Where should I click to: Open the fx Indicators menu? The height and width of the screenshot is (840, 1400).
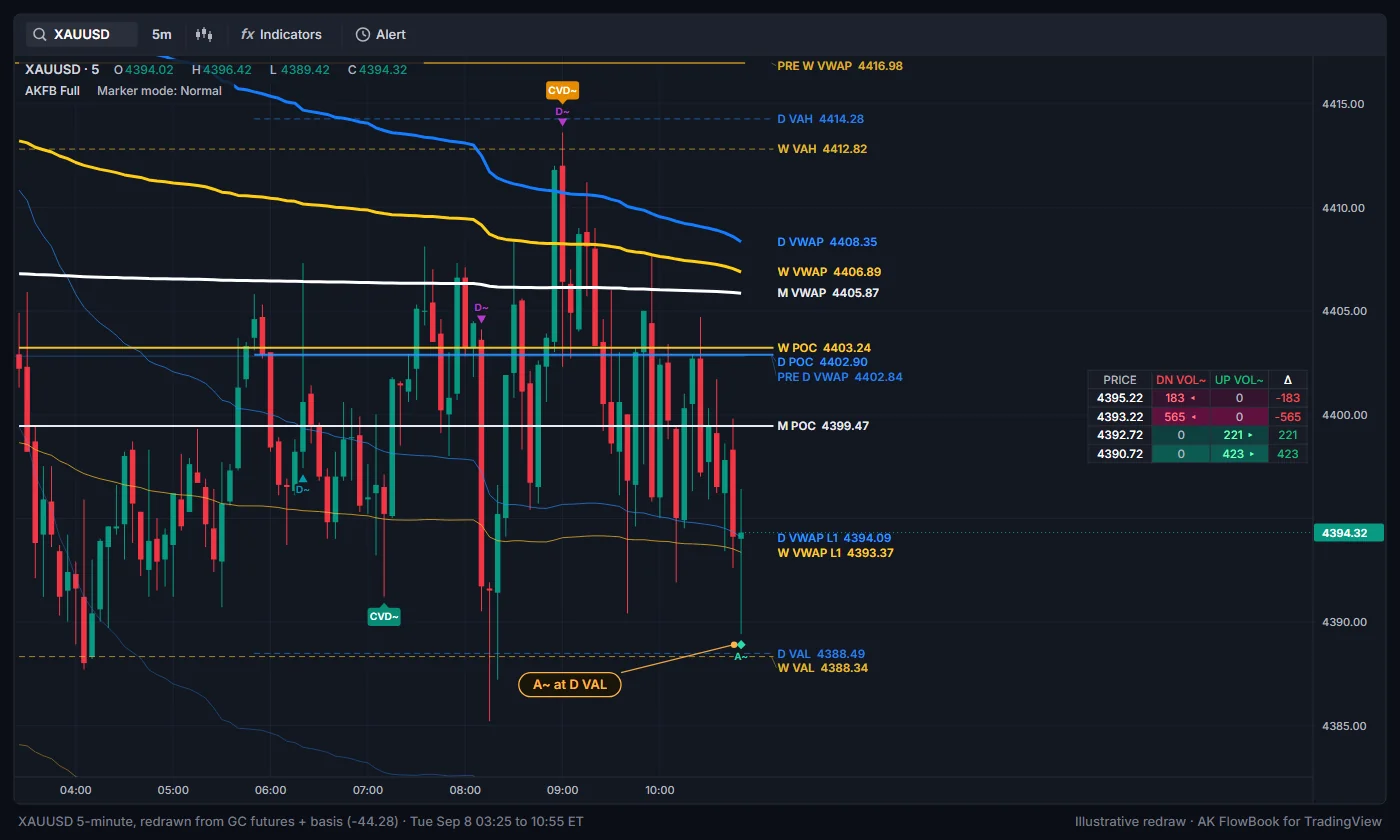click(x=282, y=34)
